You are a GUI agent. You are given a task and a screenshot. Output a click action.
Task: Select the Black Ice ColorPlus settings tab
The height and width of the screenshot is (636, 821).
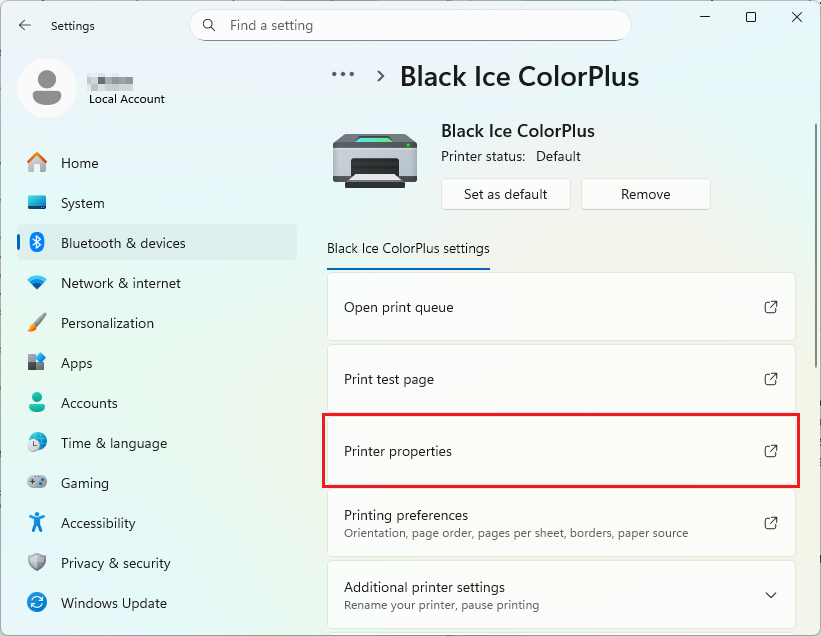pyautogui.click(x=408, y=249)
